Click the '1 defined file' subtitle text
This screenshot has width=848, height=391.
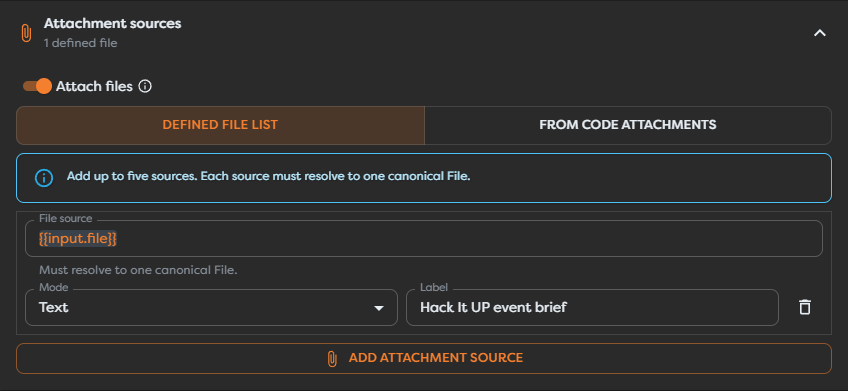(x=81, y=43)
